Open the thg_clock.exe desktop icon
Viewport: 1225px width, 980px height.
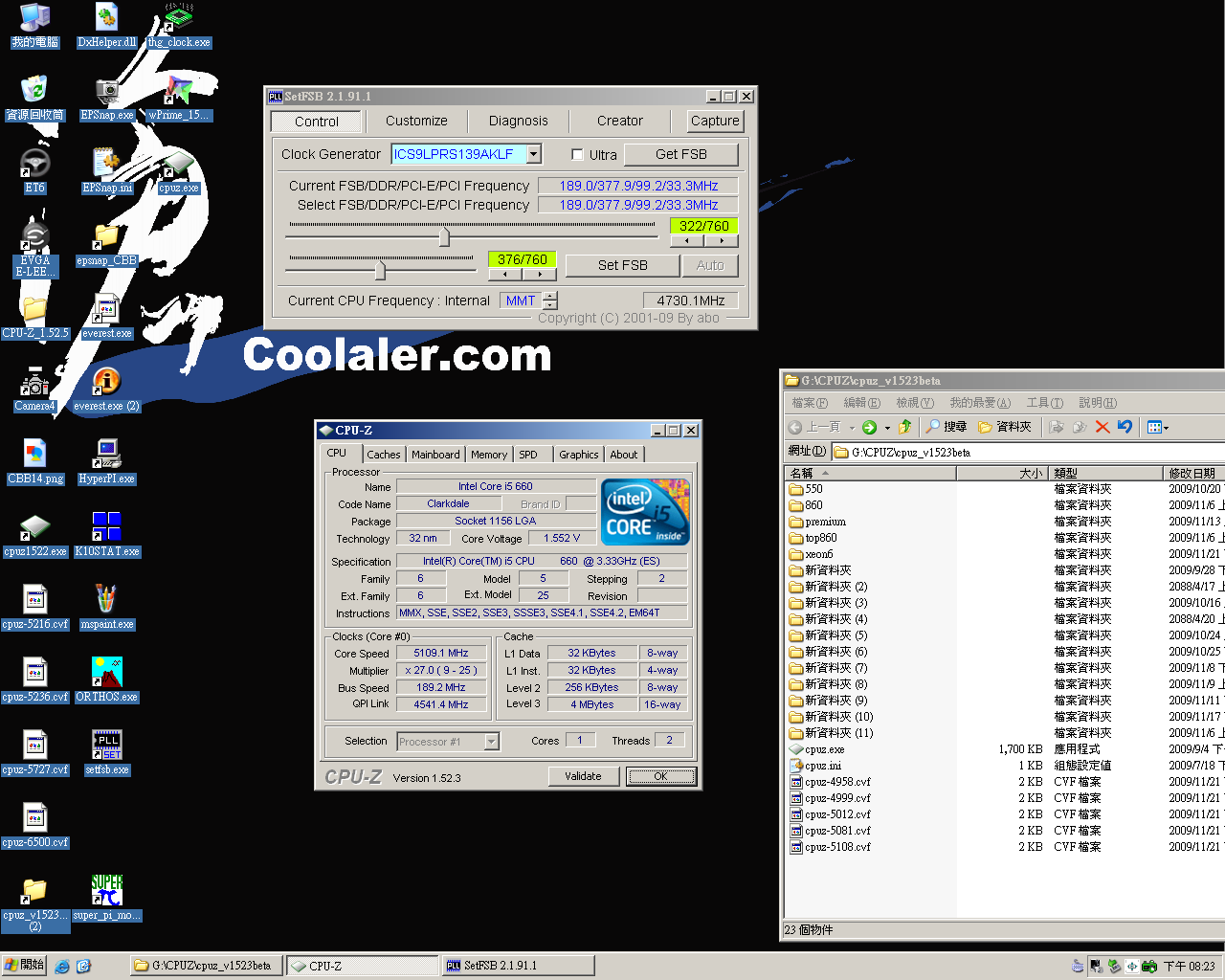coord(179,26)
